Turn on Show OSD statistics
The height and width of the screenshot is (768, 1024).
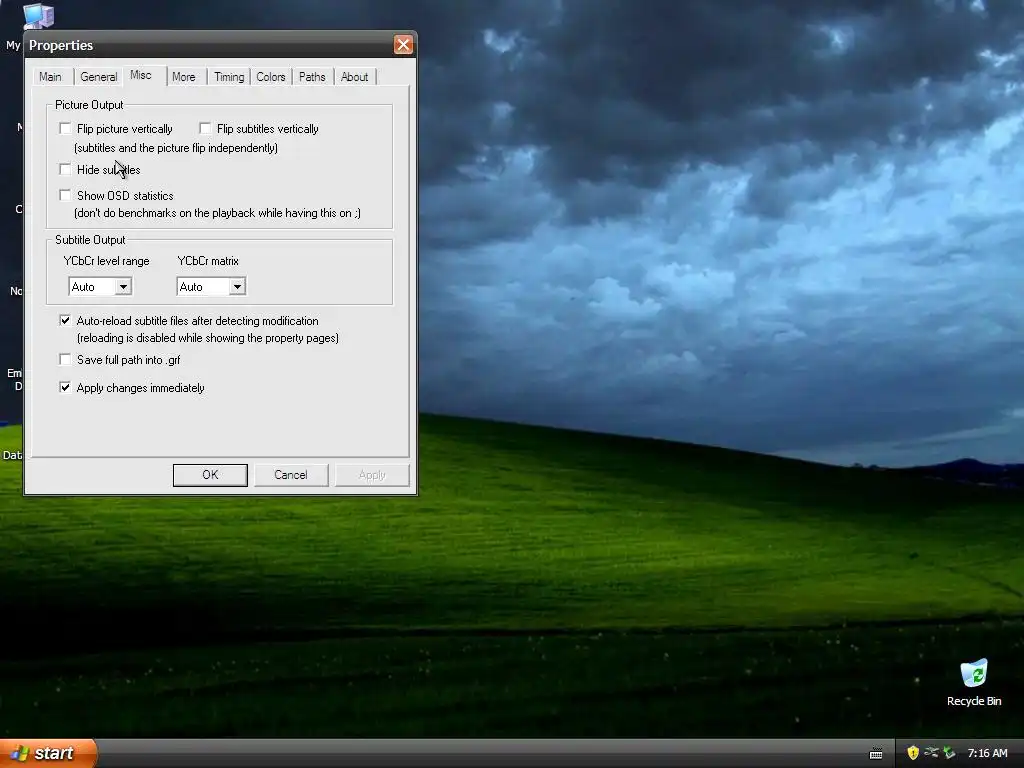point(65,195)
